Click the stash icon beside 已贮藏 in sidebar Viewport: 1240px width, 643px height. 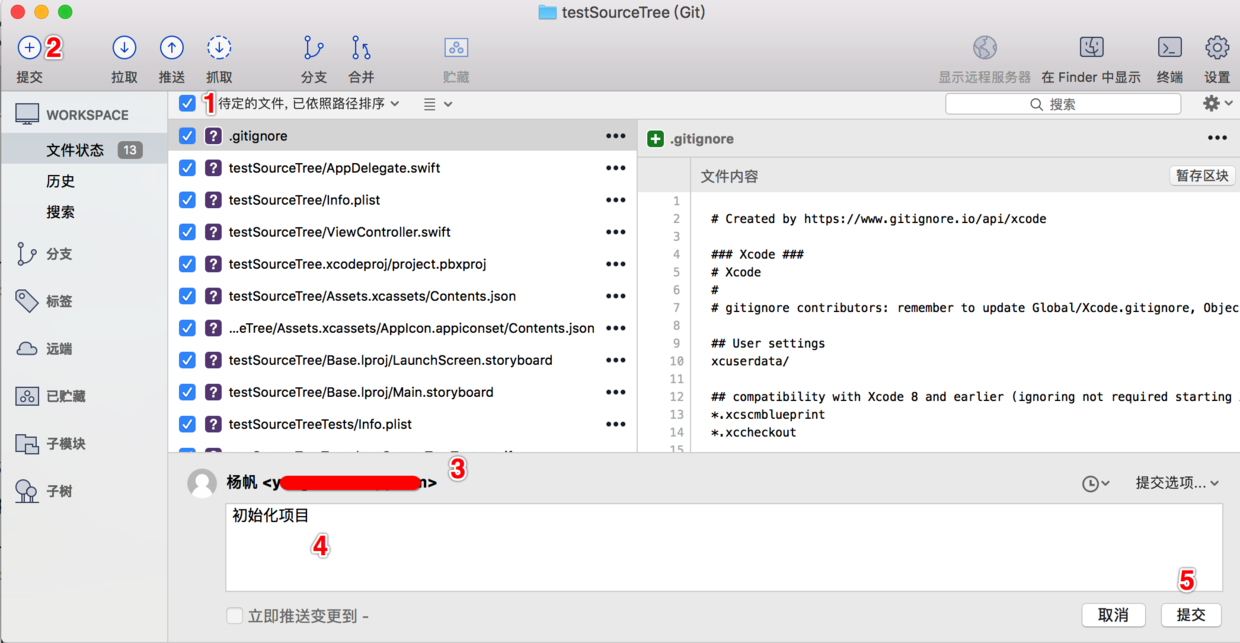click(27, 396)
